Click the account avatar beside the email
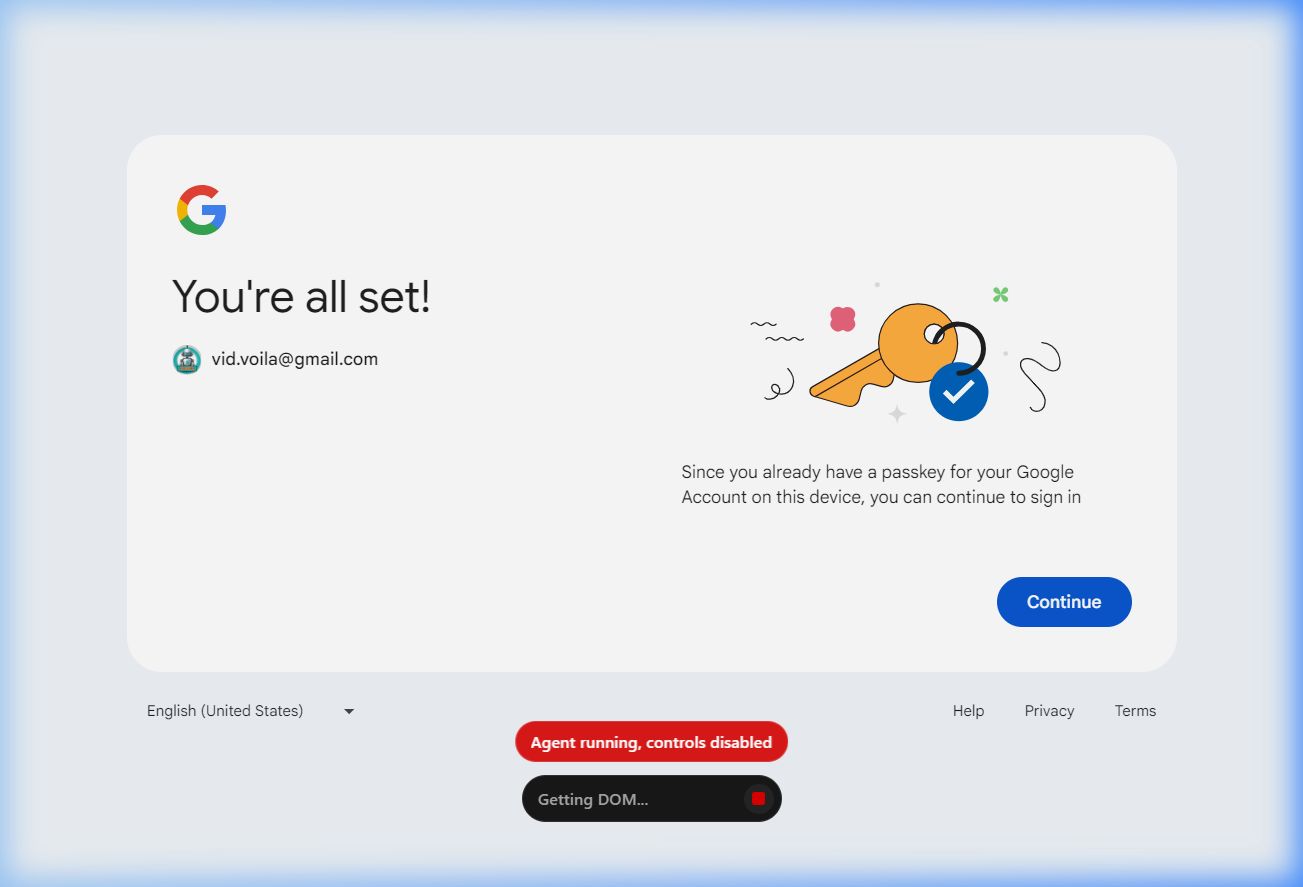The image size is (1303, 887). coord(187,360)
